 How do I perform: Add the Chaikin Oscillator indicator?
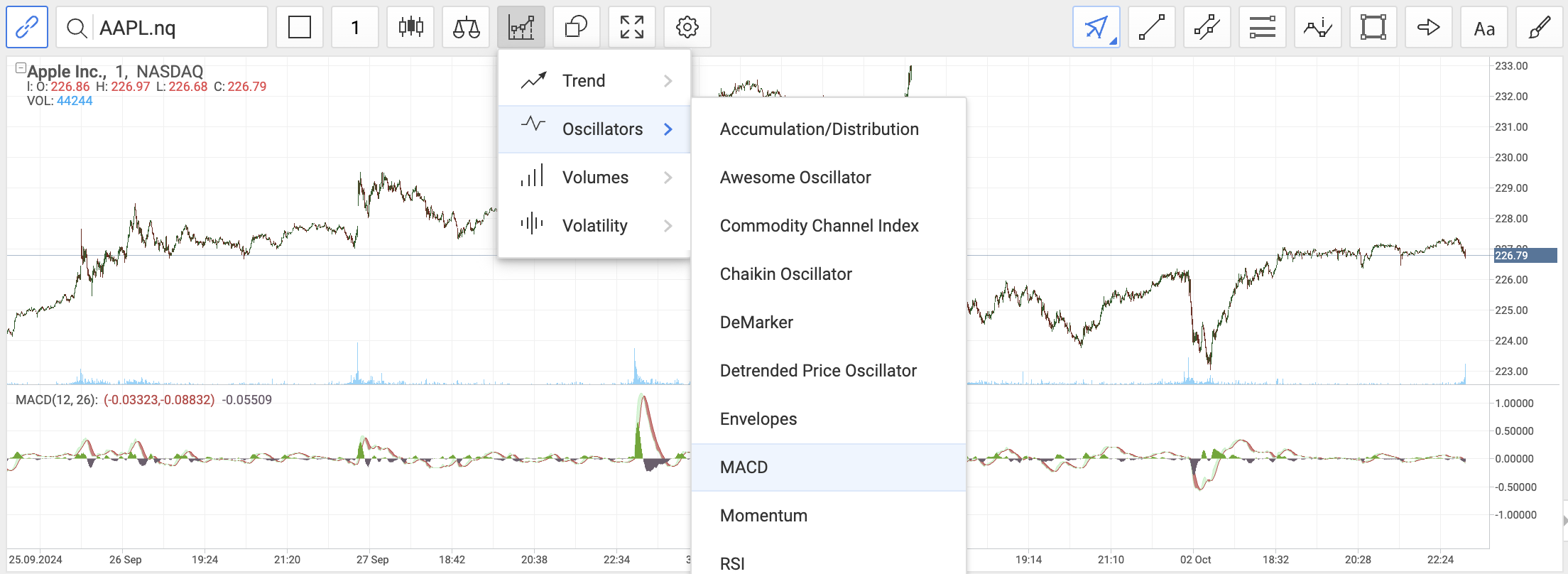click(829, 274)
